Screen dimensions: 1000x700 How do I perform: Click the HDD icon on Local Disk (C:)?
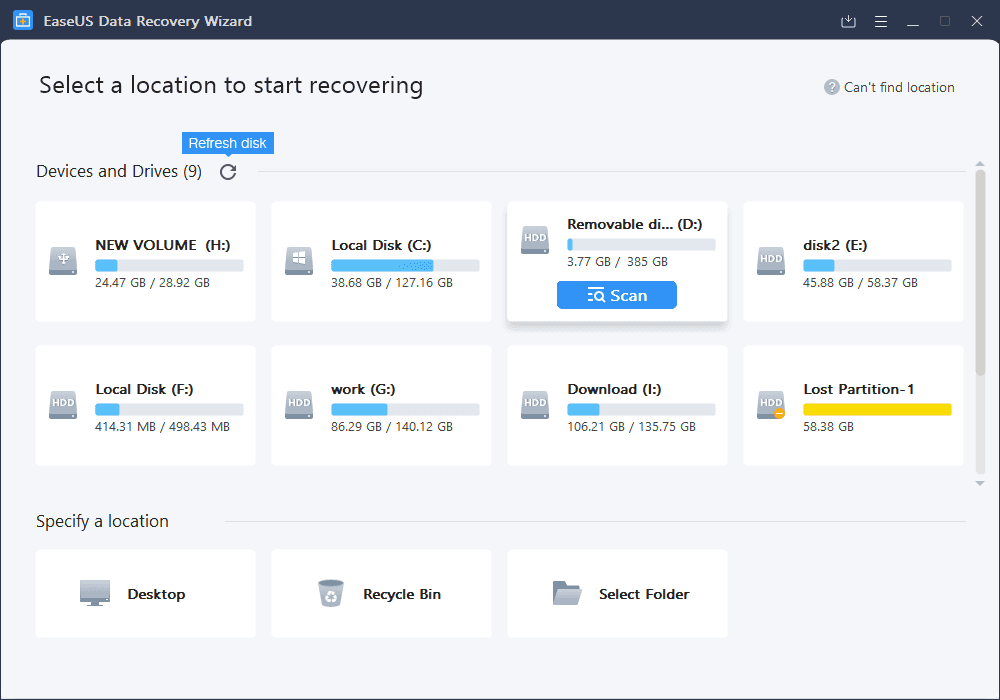pos(298,262)
